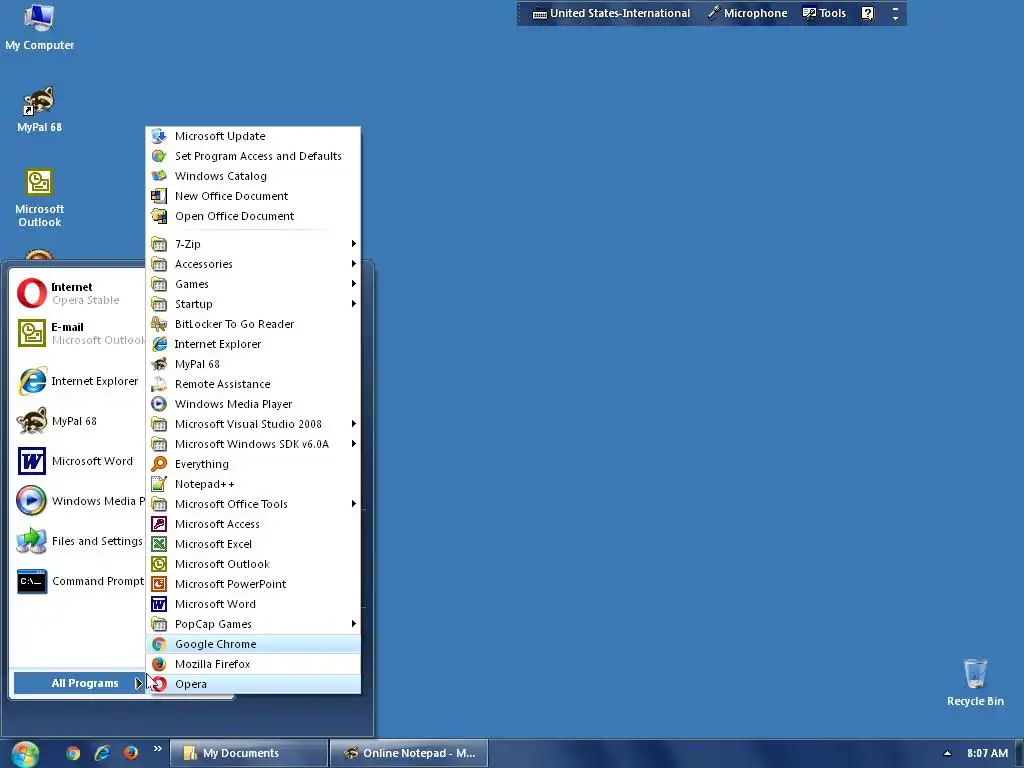Open language bar Help question mark

point(867,13)
